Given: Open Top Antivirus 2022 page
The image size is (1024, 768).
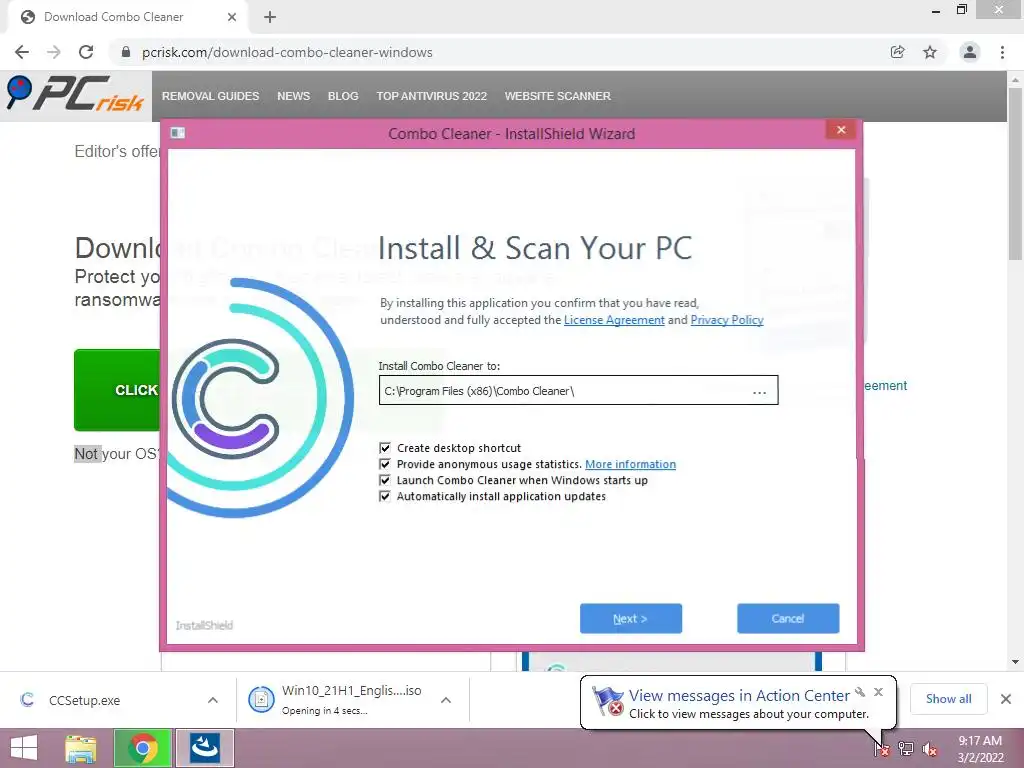Looking at the screenshot, I should [432, 96].
